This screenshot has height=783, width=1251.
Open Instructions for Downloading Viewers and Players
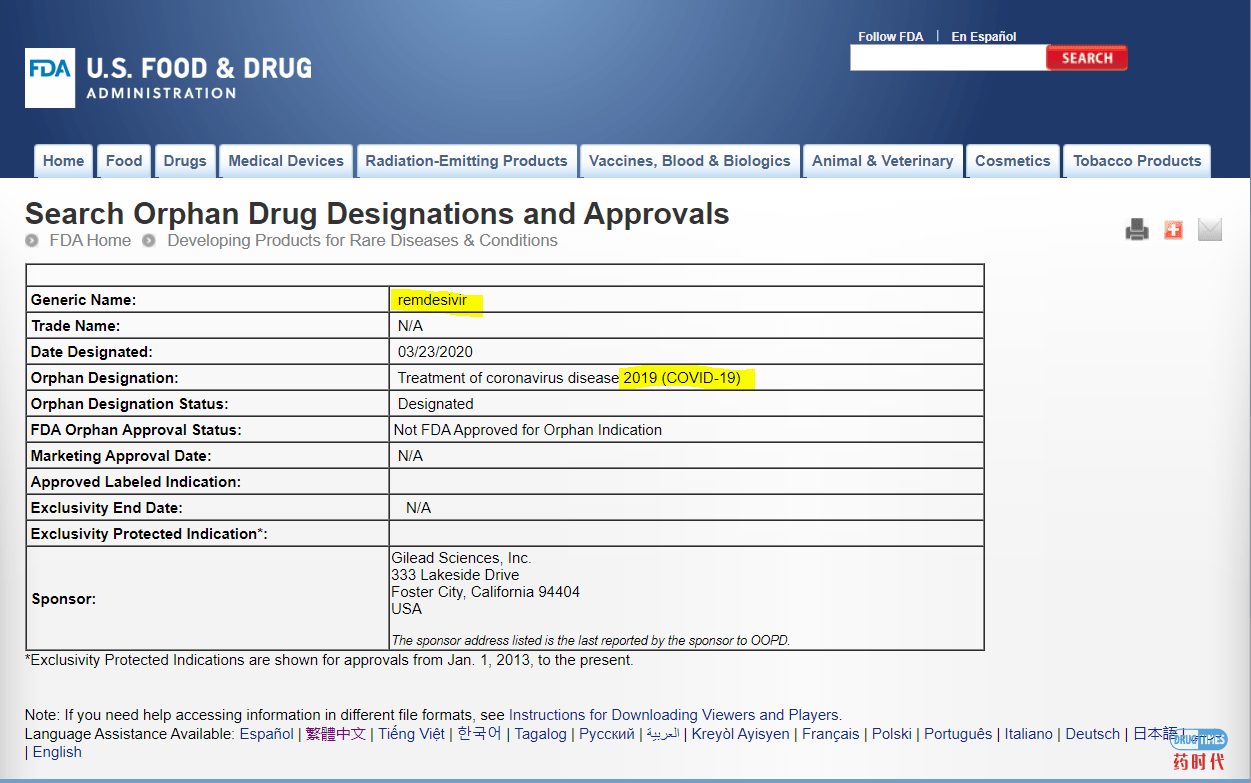(674, 715)
